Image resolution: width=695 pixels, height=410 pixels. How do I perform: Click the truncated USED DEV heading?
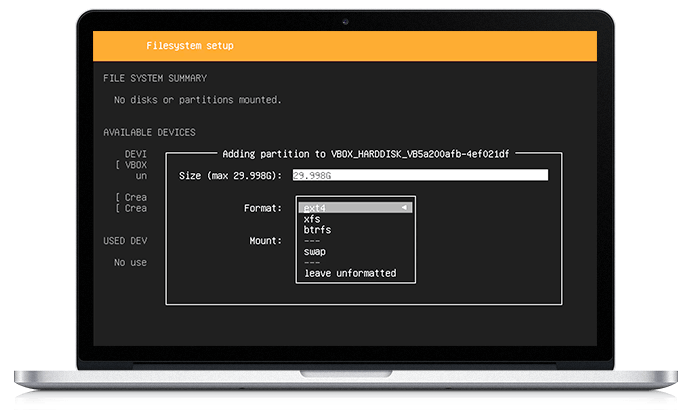click(125, 241)
